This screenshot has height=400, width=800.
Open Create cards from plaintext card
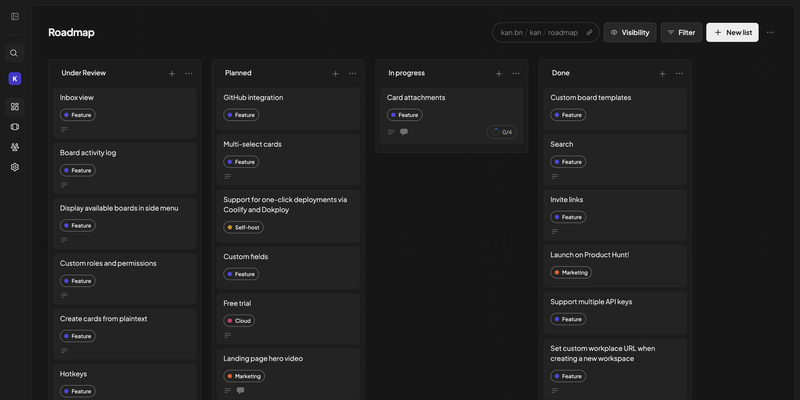pyautogui.click(x=124, y=334)
